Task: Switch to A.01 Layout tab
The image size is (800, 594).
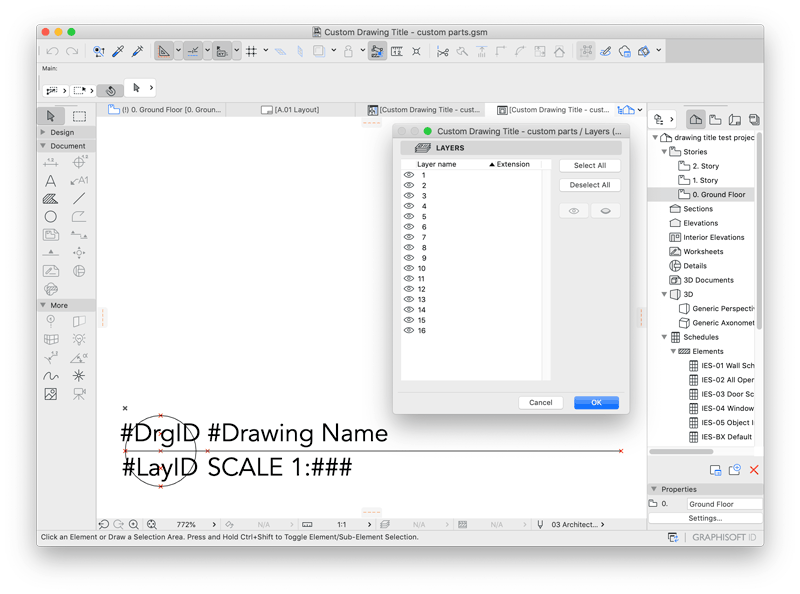Action: 290,110
